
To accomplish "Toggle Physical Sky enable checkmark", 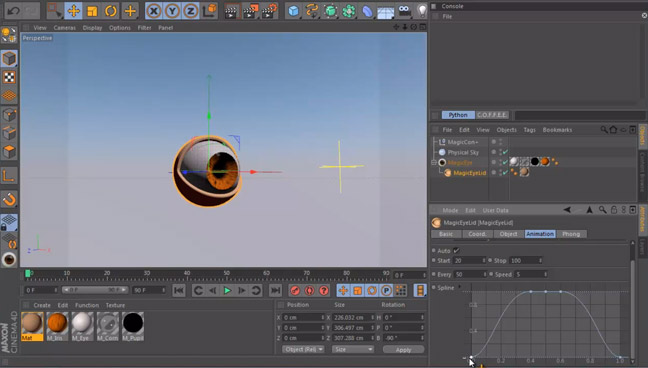I will coord(505,152).
